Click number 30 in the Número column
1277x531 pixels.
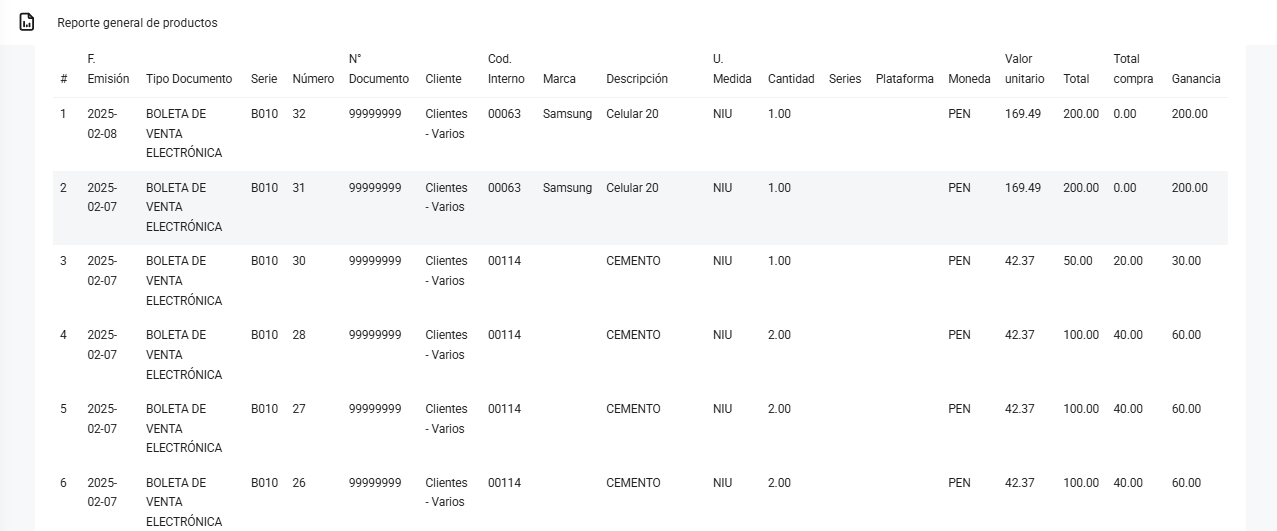click(x=299, y=261)
